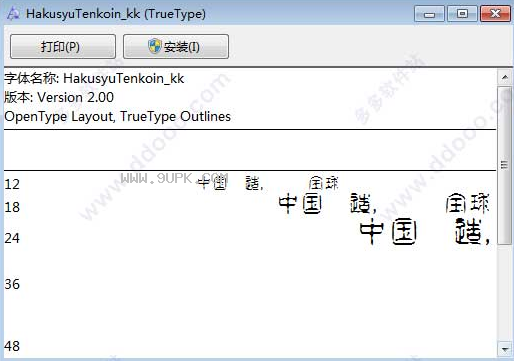Click the 18-point sample text 全球
This screenshot has height=361, width=514.
click(x=467, y=203)
